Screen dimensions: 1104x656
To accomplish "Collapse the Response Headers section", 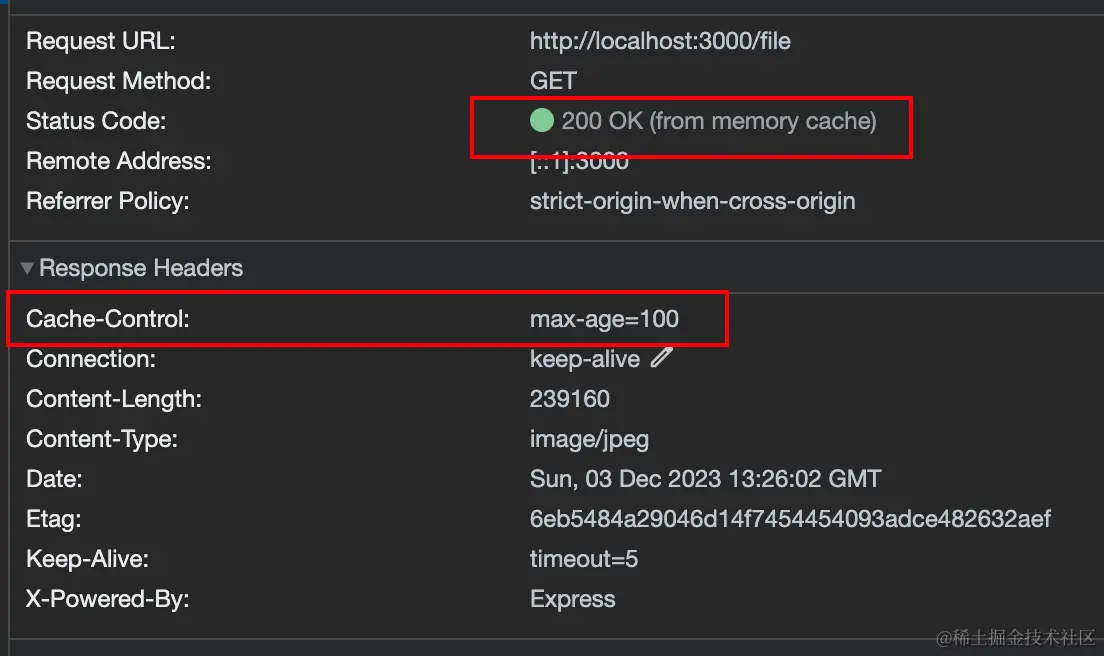I will [x=27, y=268].
